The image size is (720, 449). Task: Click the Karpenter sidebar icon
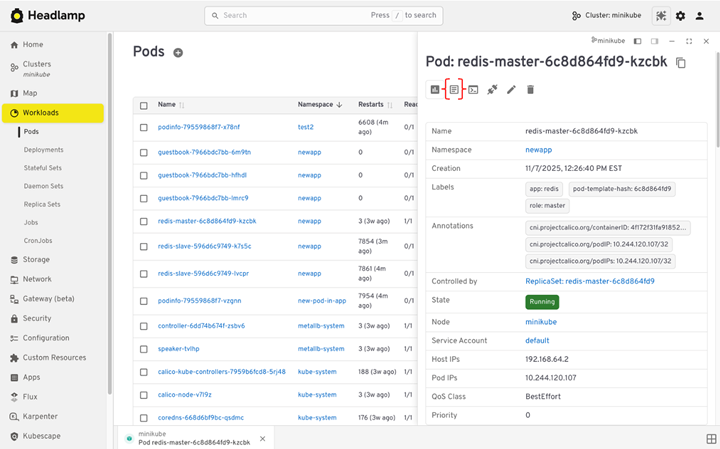[14, 417]
